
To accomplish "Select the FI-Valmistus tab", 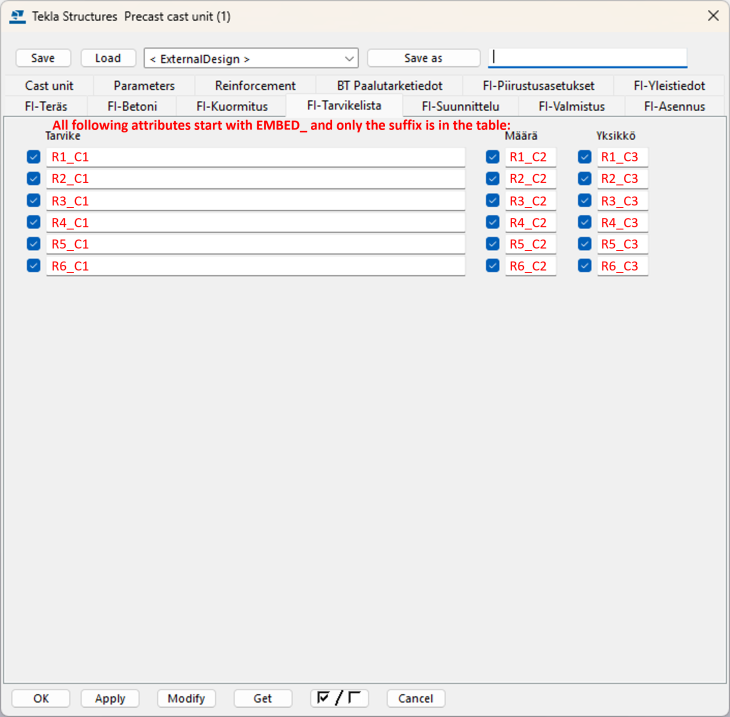I will [x=571, y=106].
